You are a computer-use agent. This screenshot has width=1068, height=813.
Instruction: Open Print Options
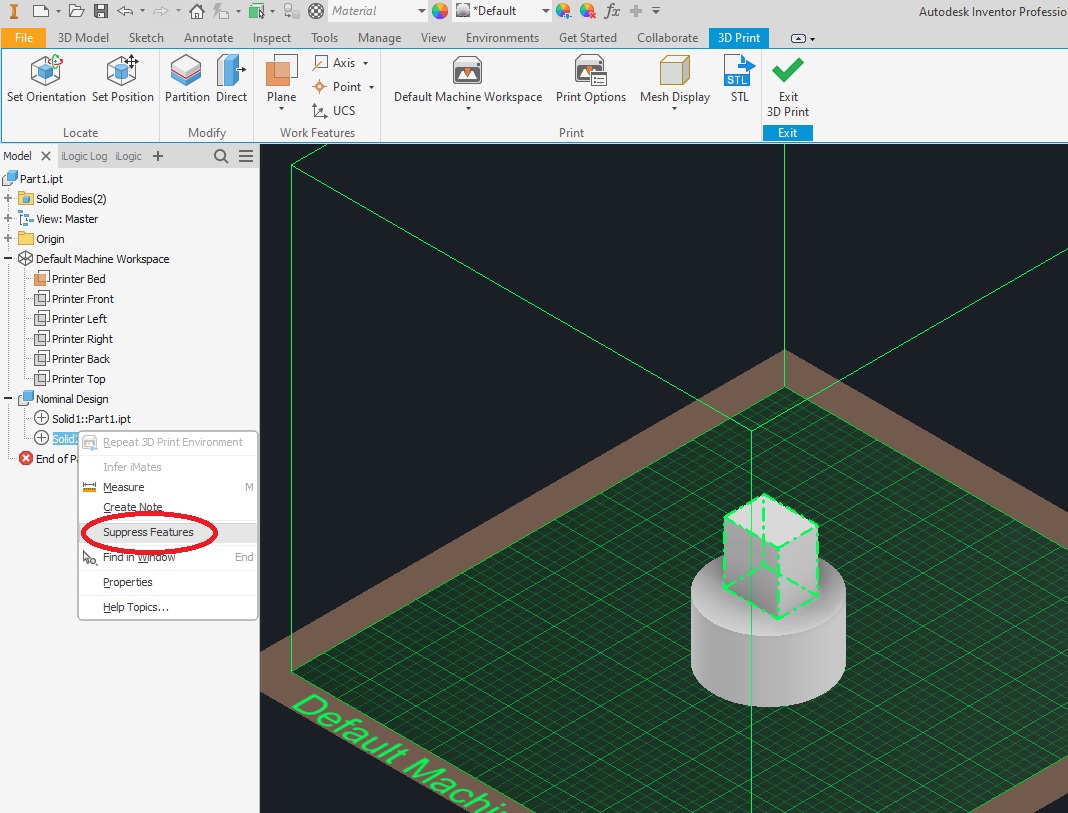click(x=591, y=79)
